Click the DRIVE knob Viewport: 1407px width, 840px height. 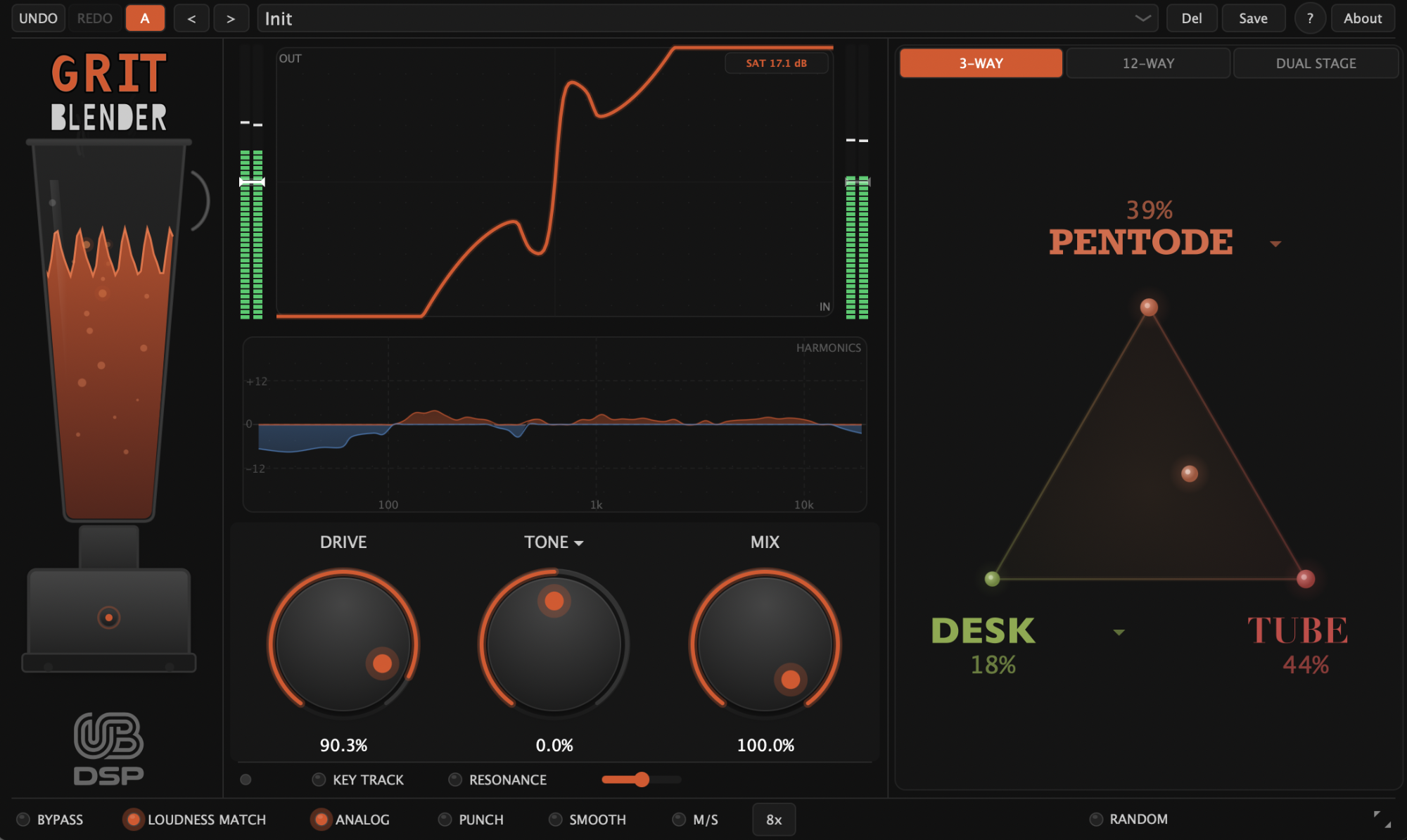pyautogui.click(x=343, y=644)
